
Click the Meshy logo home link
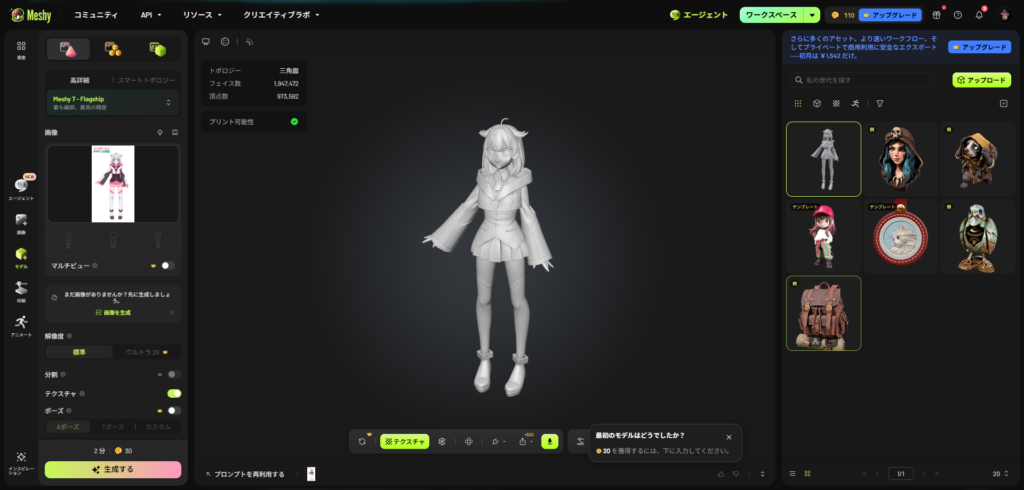point(31,14)
